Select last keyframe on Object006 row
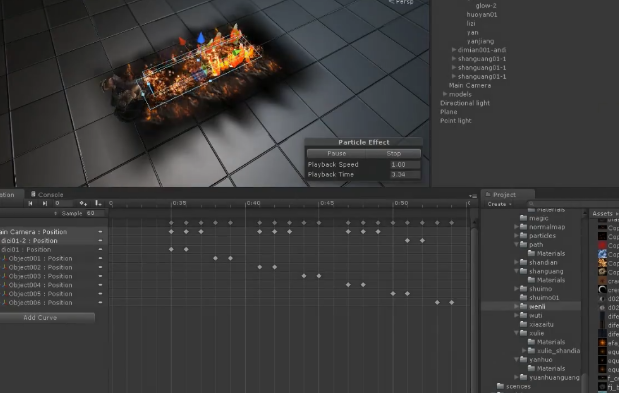The width and height of the screenshot is (619, 393). coord(452,303)
